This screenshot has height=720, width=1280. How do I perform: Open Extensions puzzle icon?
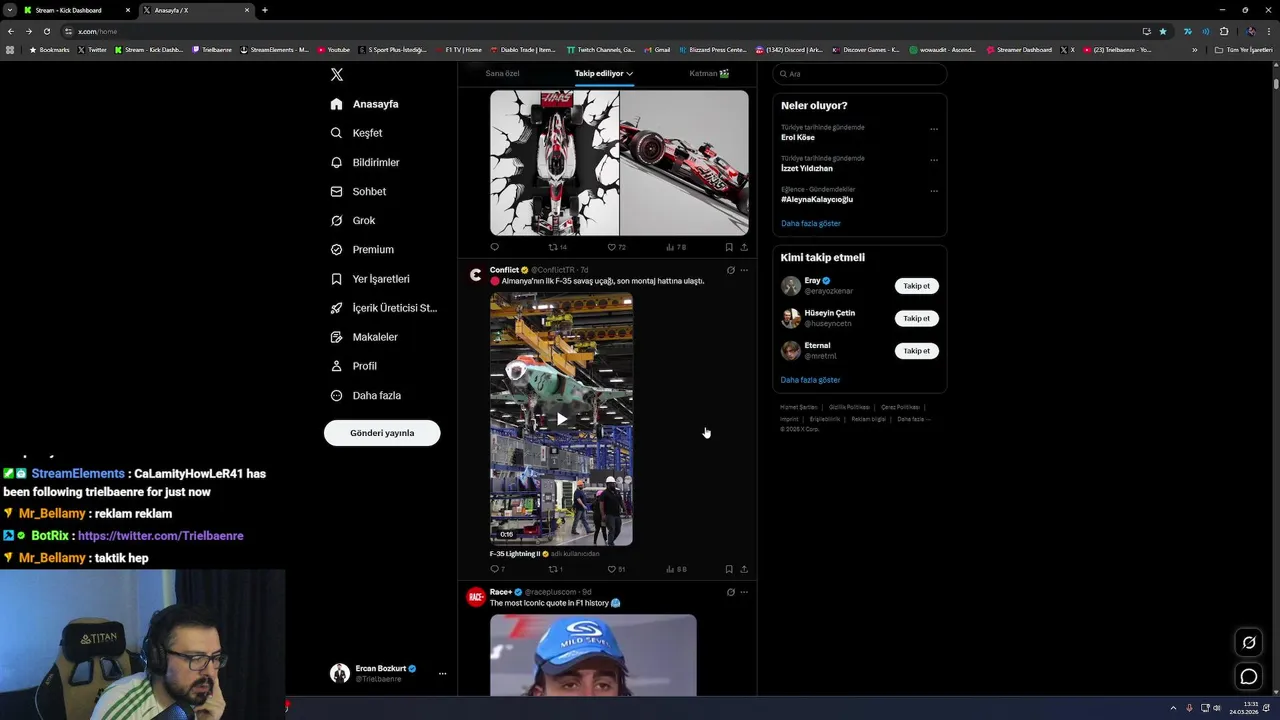(x=1224, y=31)
